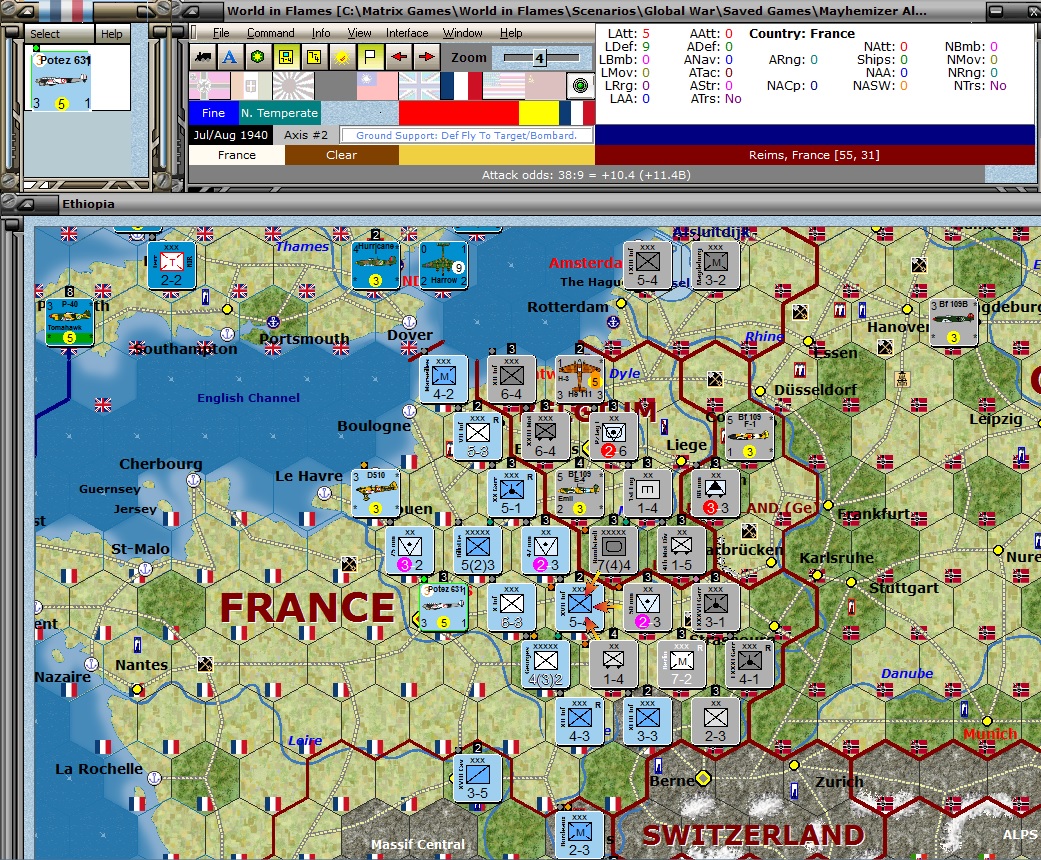
Task: Select the 7(4)4 German HQ armor counter
Action: point(613,549)
